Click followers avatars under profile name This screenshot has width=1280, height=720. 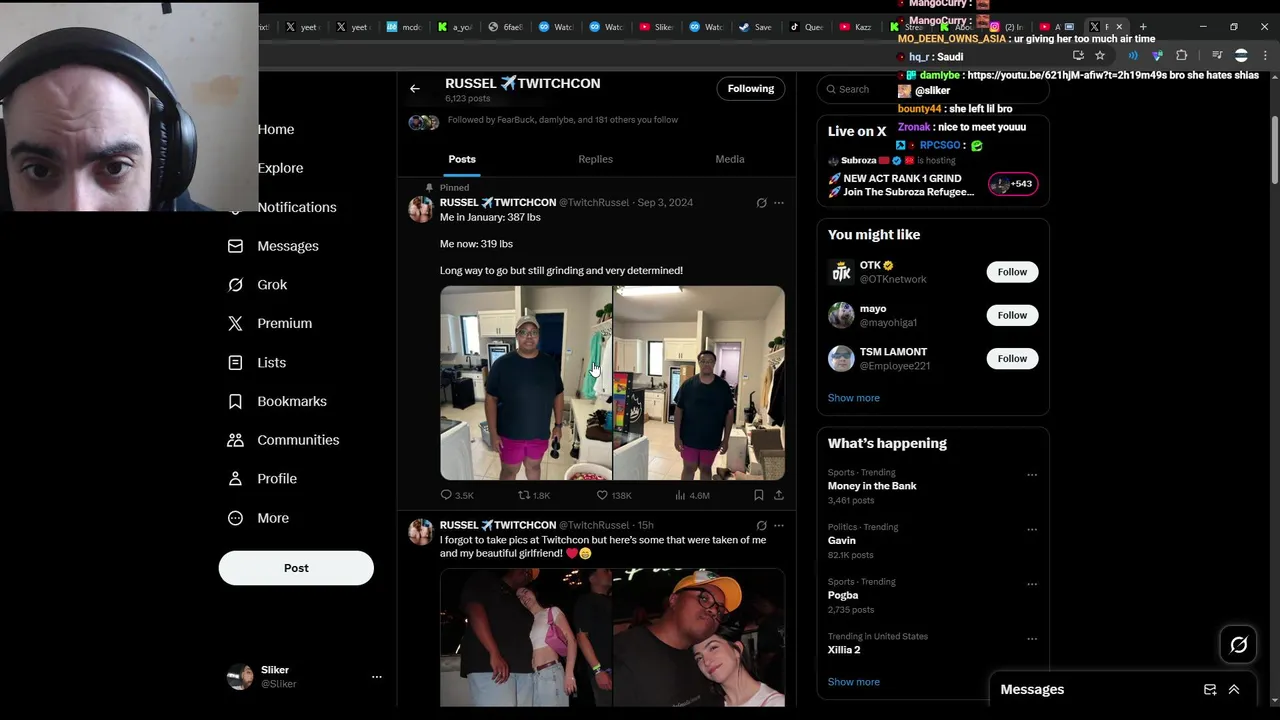click(x=424, y=122)
